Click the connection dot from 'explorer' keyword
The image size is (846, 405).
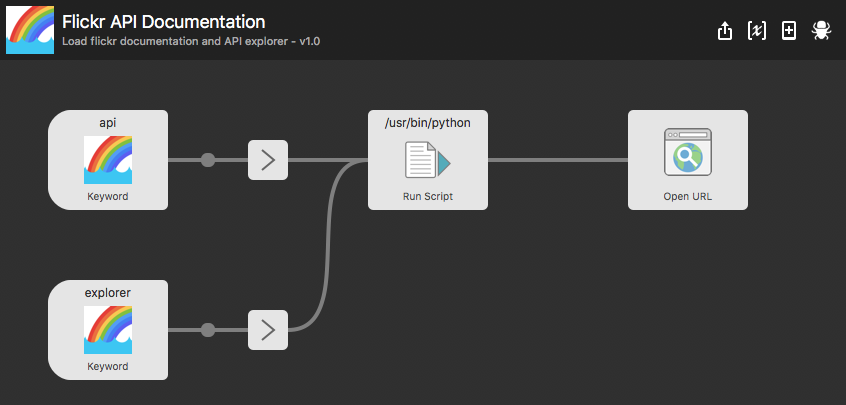coord(208,330)
